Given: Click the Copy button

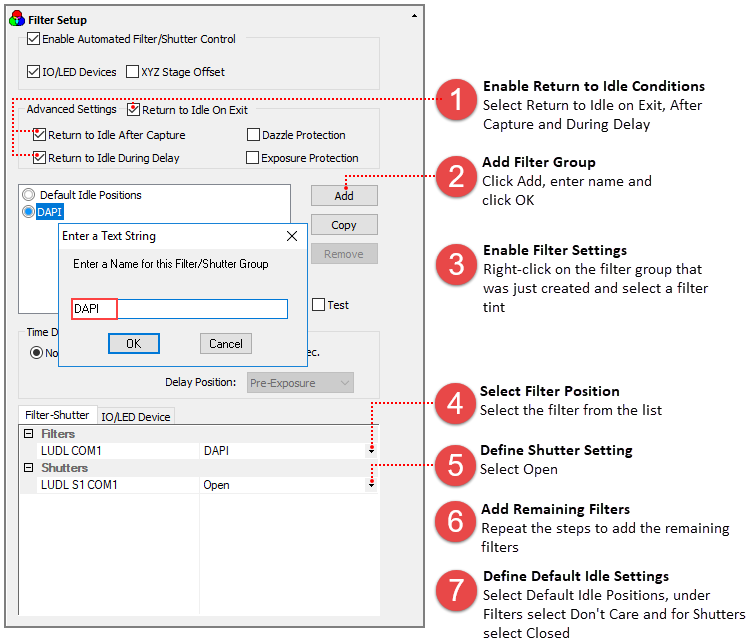Looking at the screenshot, I should point(343,225).
